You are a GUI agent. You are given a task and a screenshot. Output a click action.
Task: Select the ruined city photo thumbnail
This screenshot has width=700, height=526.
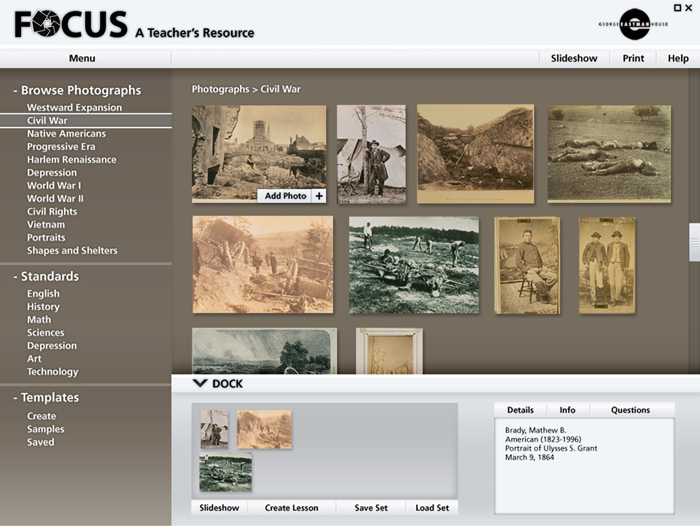coord(259,154)
